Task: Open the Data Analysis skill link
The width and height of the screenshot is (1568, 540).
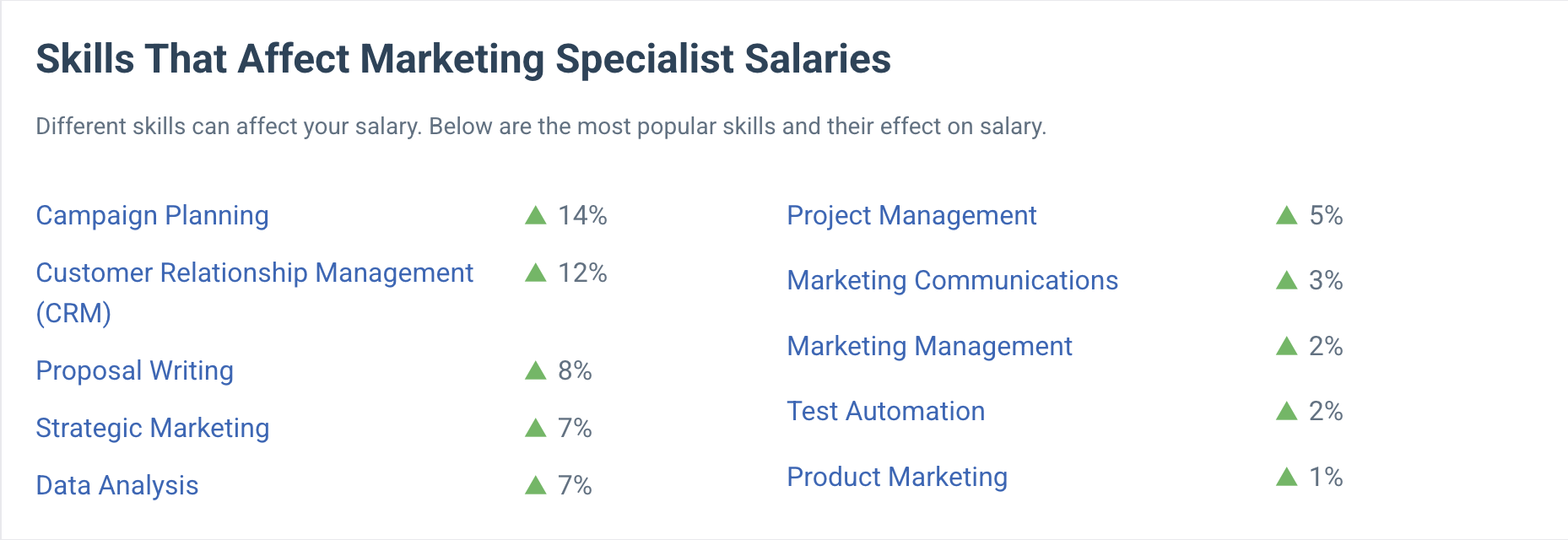Action: pyautogui.click(x=117, y=486)
